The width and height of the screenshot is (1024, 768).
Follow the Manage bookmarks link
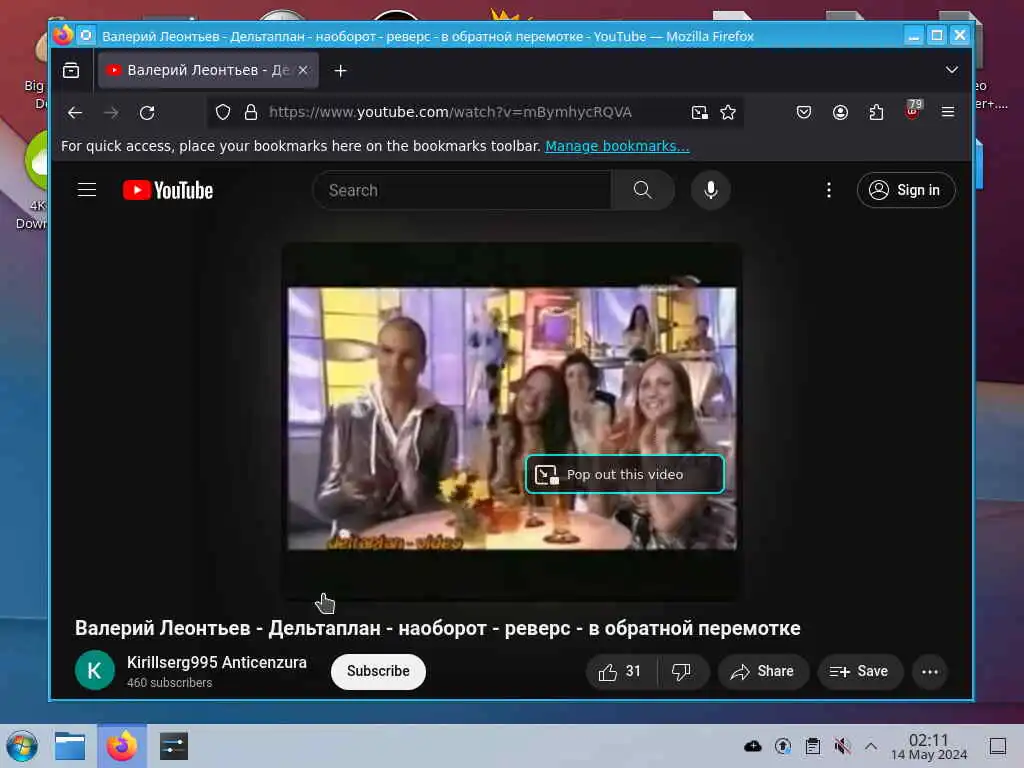[x=617, y=146]
